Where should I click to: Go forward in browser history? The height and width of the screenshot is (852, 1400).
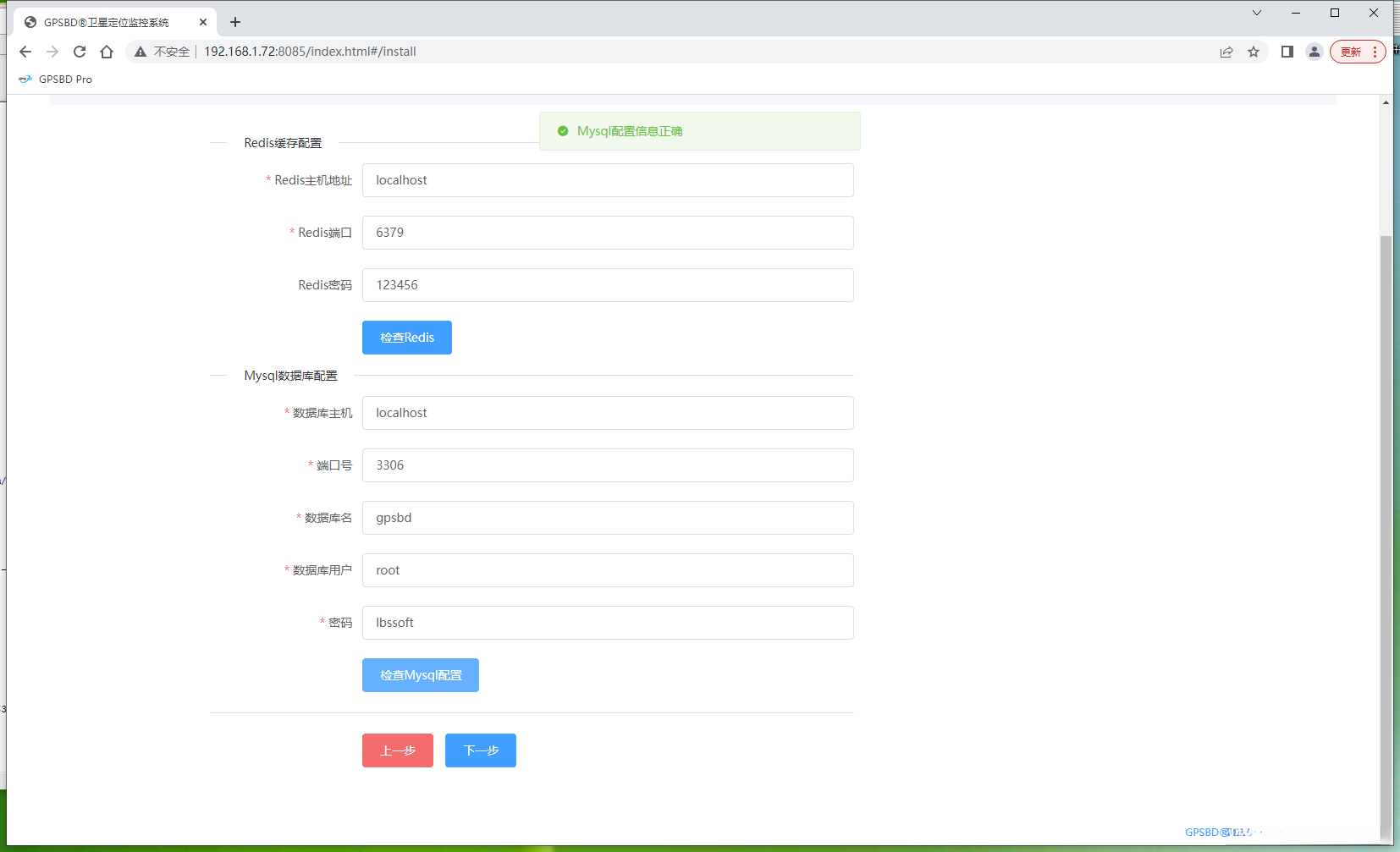[x=52, y=52]
